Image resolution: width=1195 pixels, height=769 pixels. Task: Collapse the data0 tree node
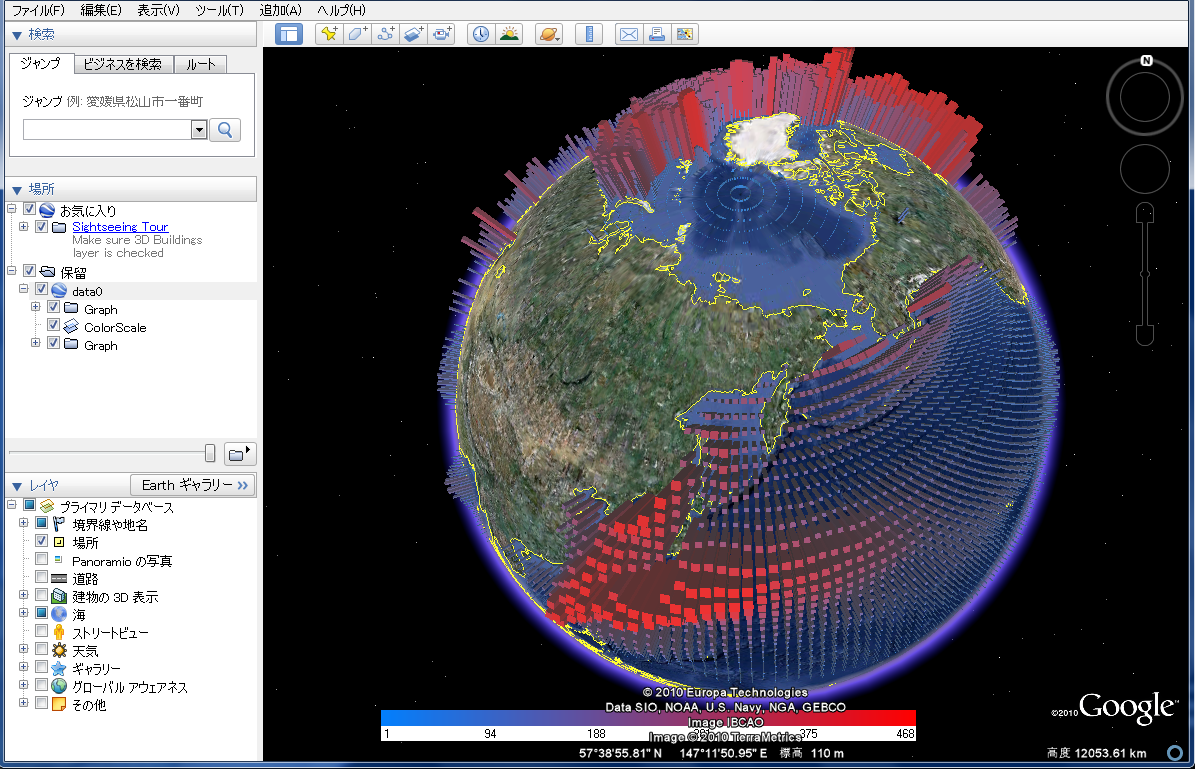[x=24, y=289]
